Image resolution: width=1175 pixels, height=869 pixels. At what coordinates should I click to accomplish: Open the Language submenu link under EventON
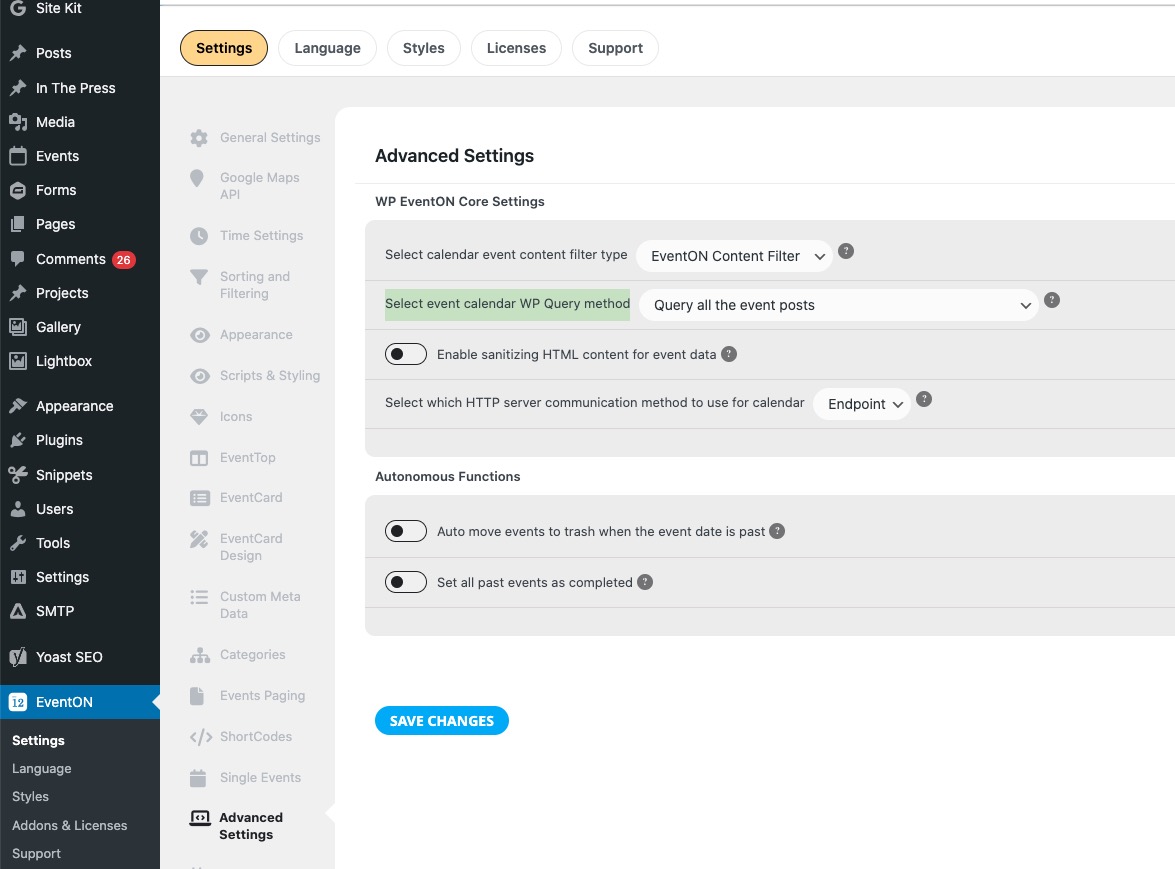(x=42, y=769)
